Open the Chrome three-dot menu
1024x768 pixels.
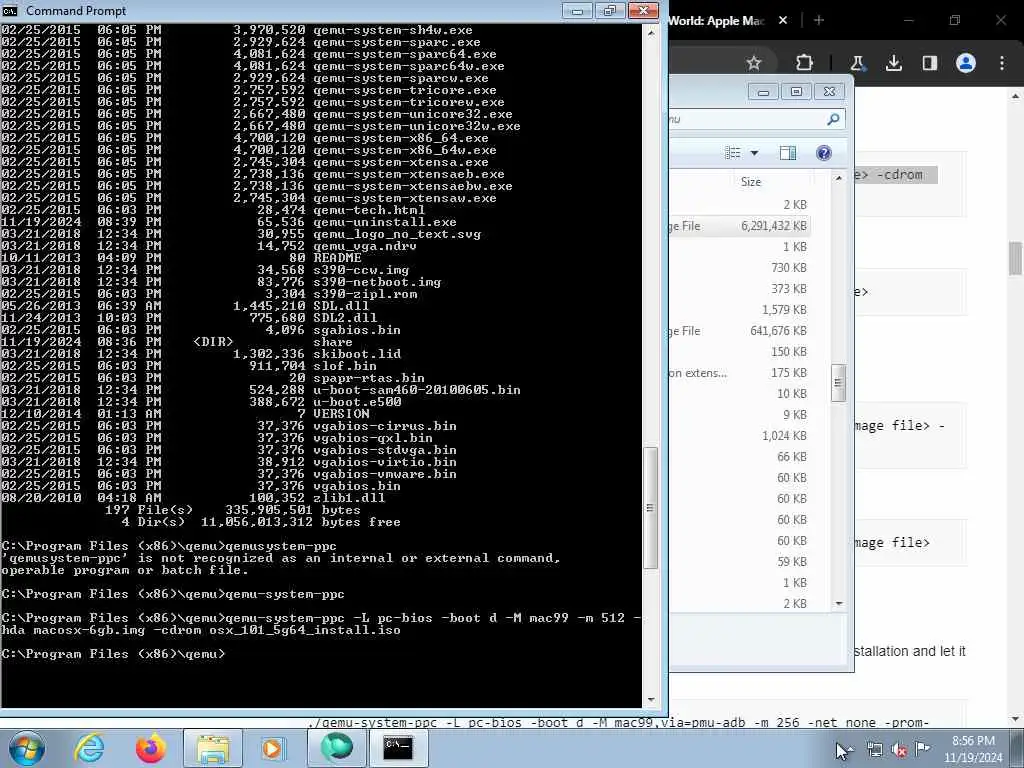point(1002,63)
